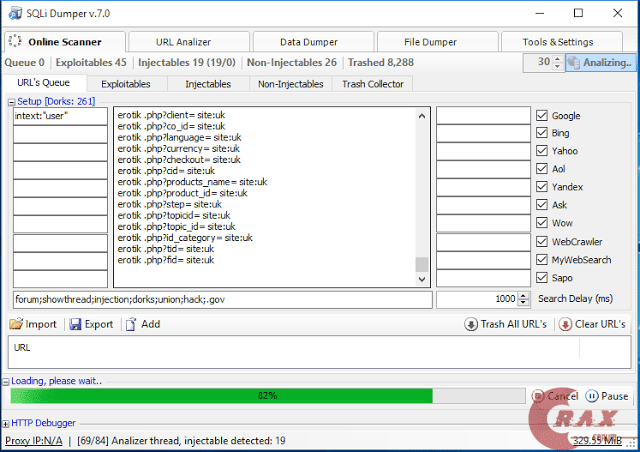Viewport: 640px width, 452px height.
Task: Click the Export floppy disk button
Action: [91, 324]
